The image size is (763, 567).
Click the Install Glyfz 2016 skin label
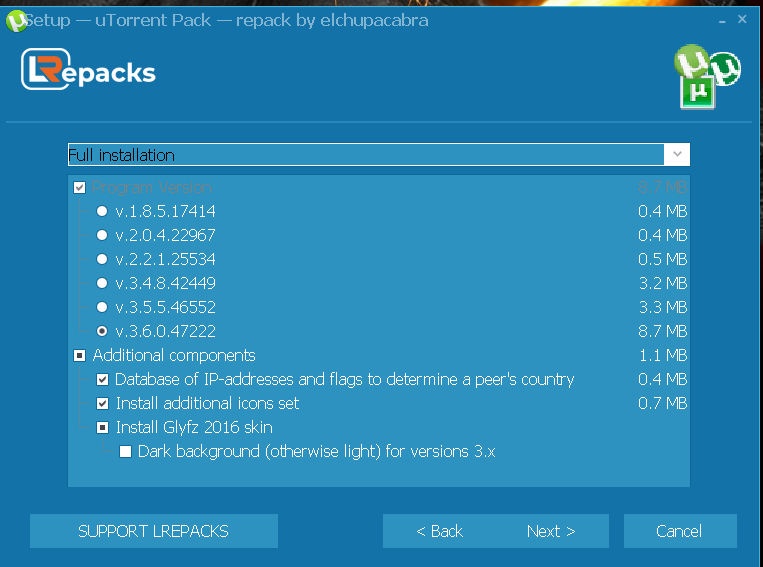tap(194, 427)
